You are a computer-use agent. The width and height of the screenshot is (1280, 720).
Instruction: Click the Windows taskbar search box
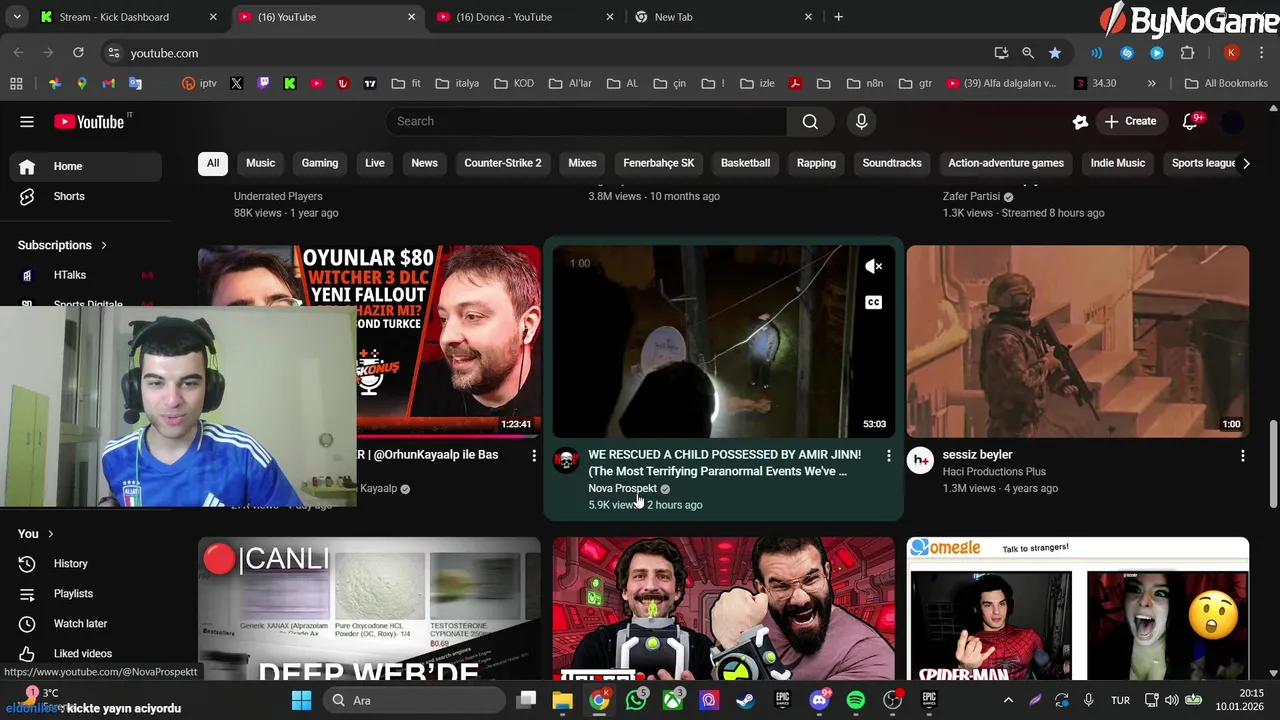[412, 700]
